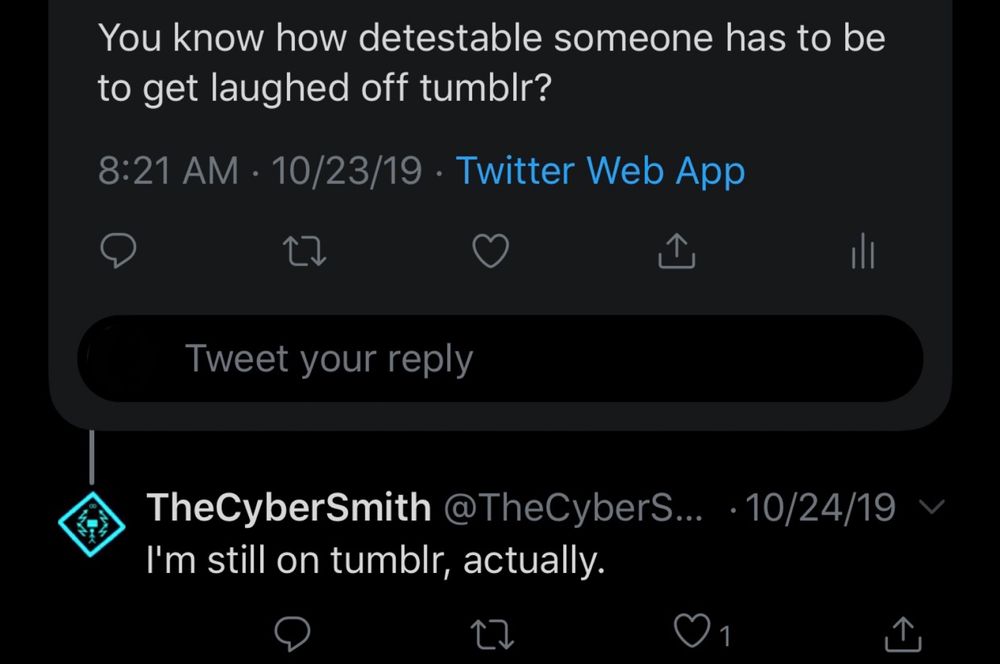This screenshot has width=1000, height=664.
Task: Open the reply dated 10/24/19
Action: [820, 508]
